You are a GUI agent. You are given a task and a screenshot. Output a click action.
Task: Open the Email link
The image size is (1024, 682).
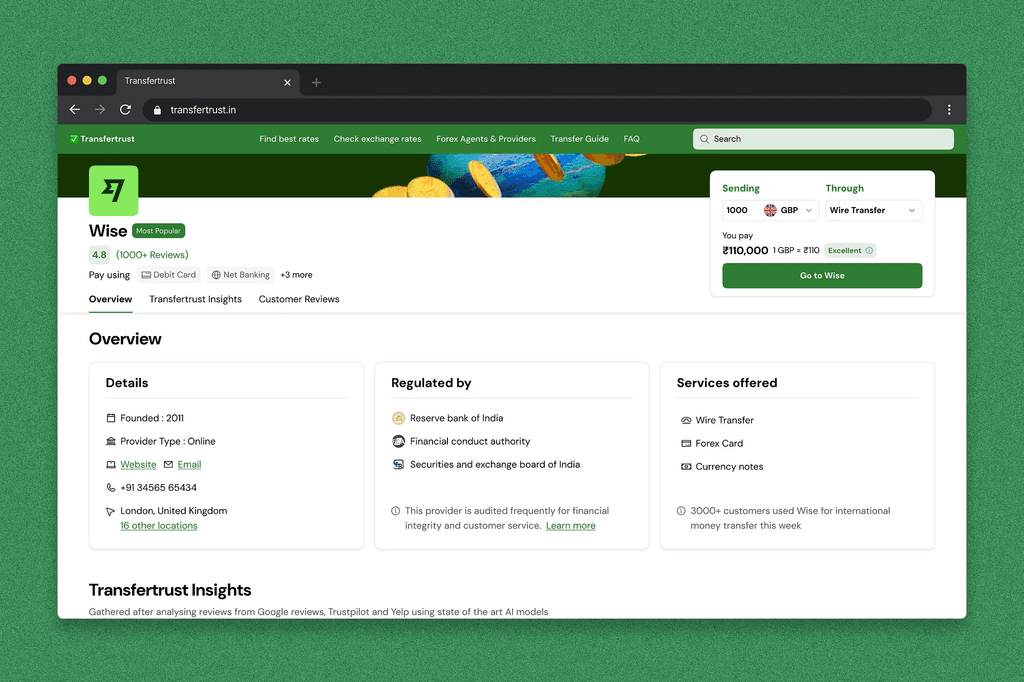point(189,464)
